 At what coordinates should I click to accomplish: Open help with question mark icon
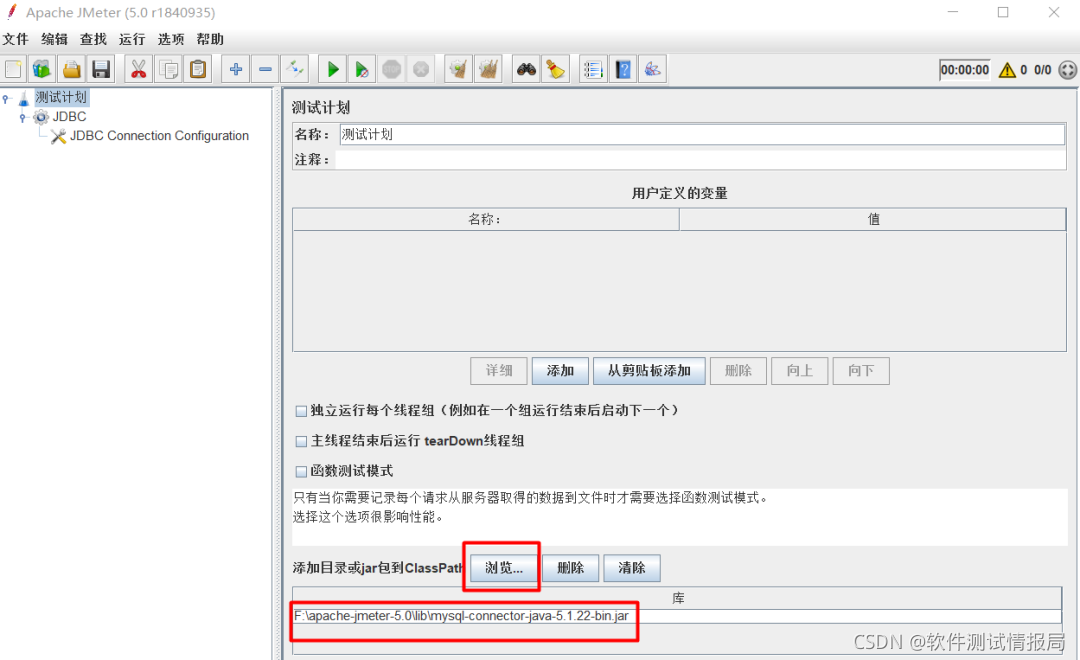point(623,70)
